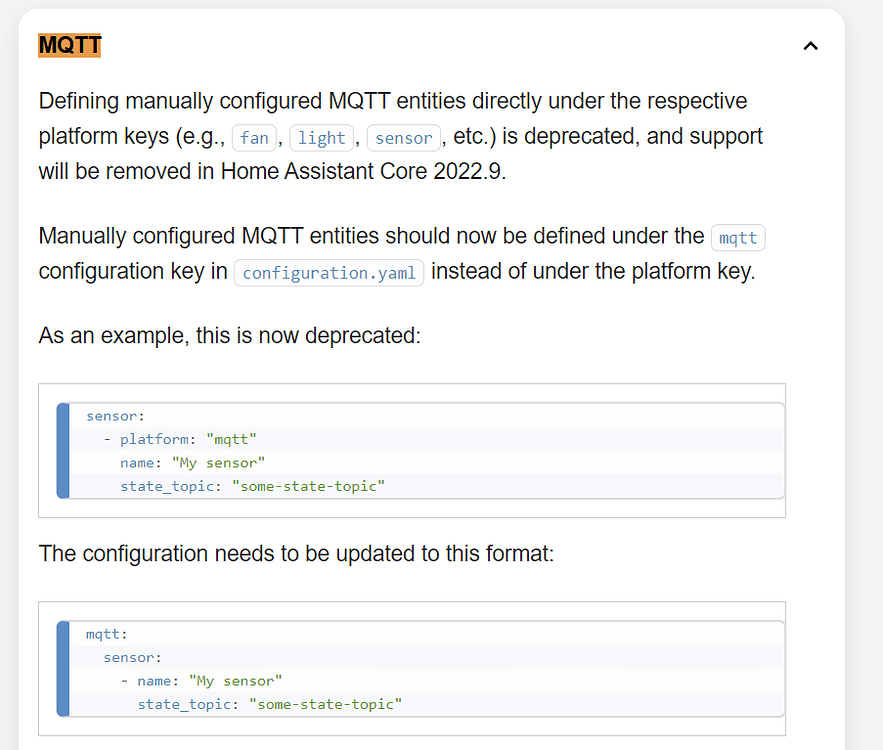Select the "light" inline code chip

pos(321,137)
